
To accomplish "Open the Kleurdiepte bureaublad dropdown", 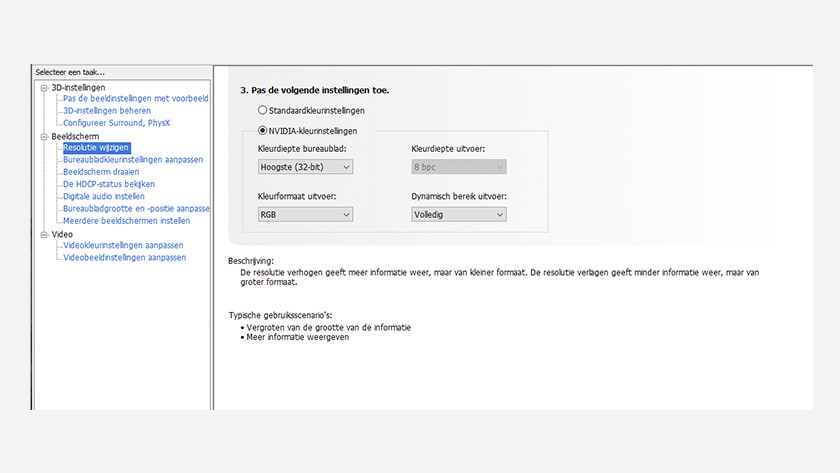I will point(305,167).
